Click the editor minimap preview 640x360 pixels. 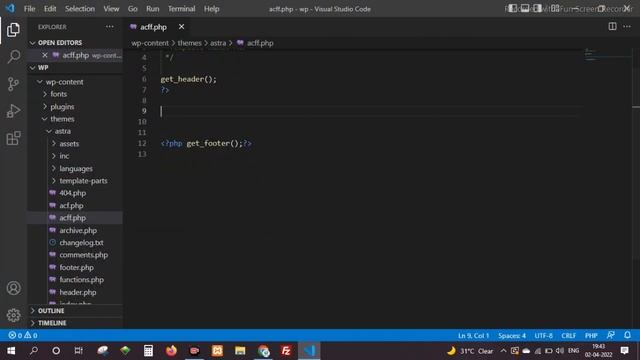tap(591, 55)
